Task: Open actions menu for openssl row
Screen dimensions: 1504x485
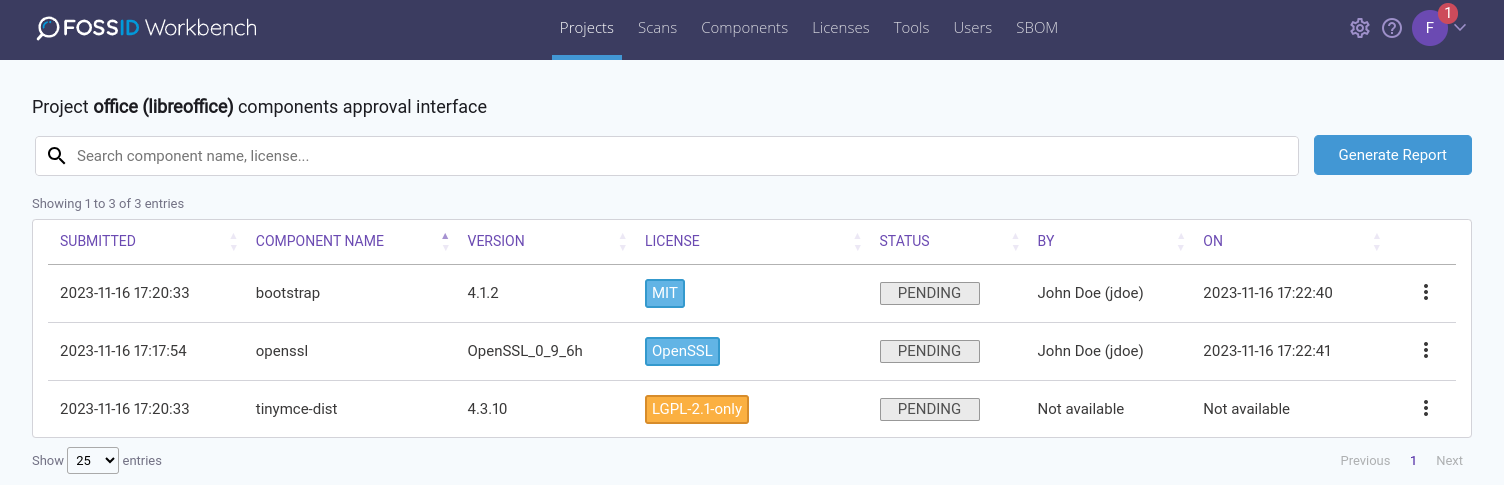Action: click(1426, 351)
